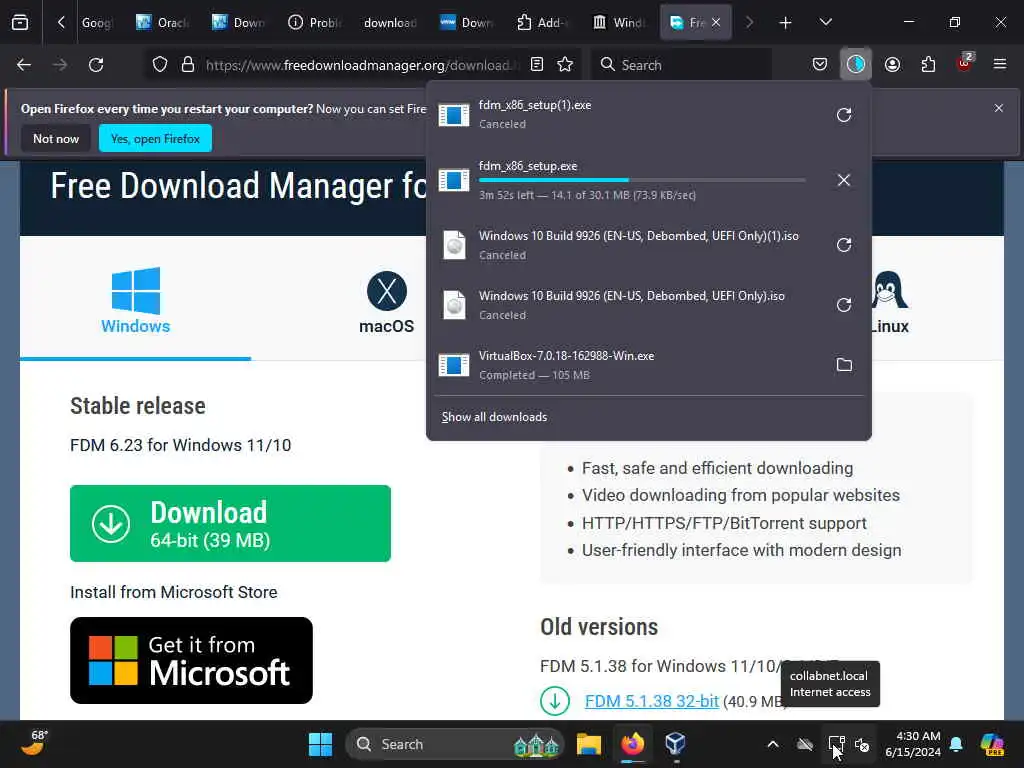The width and height of the screenshot is (1024, 768).
Task: Show VirtualBox-7.0.18 installer in folder
Action: 844,364
